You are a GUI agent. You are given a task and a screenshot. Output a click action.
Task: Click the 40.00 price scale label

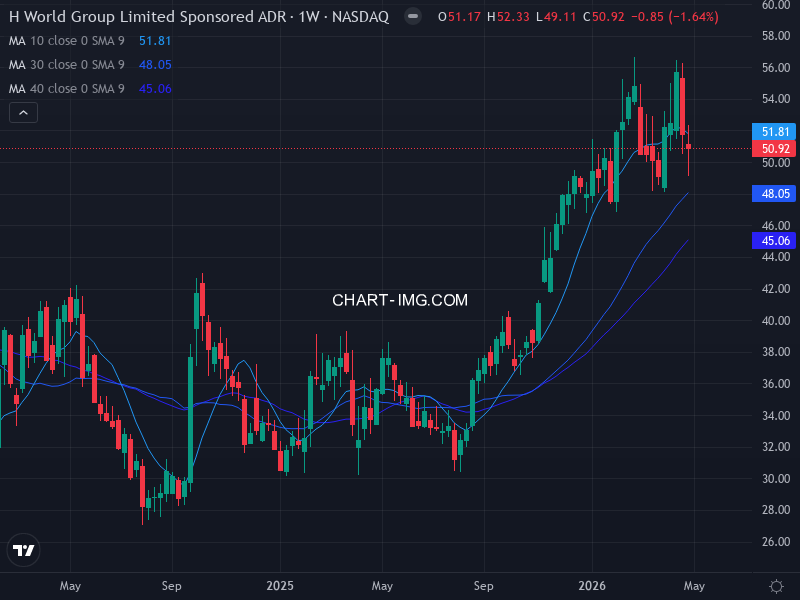pos(776,320)
